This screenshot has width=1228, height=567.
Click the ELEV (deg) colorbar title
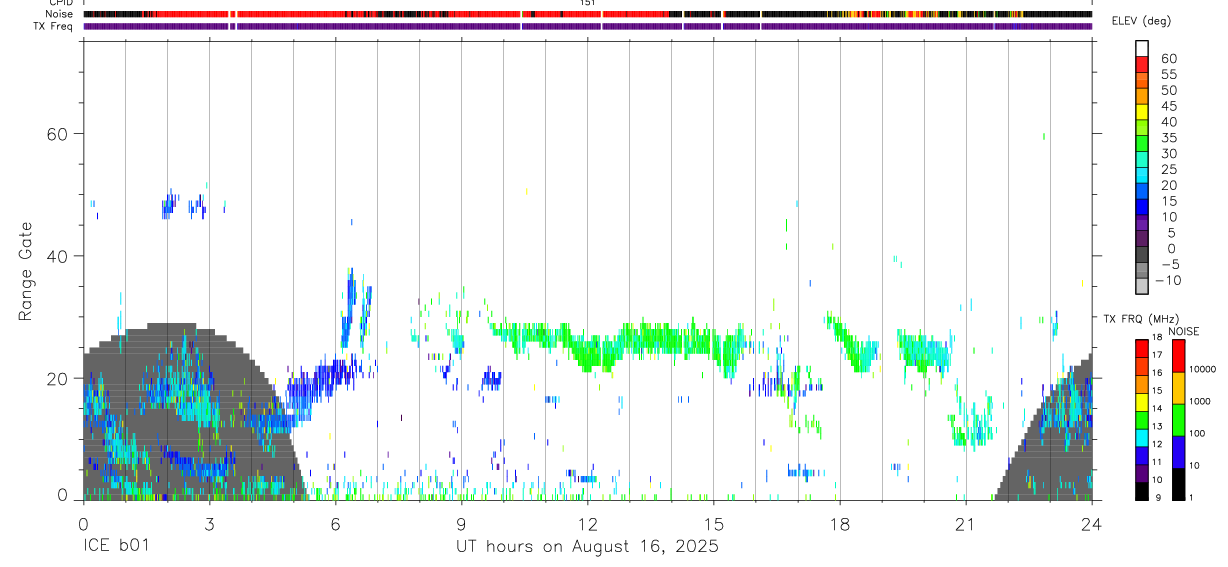coord(1142,21)
